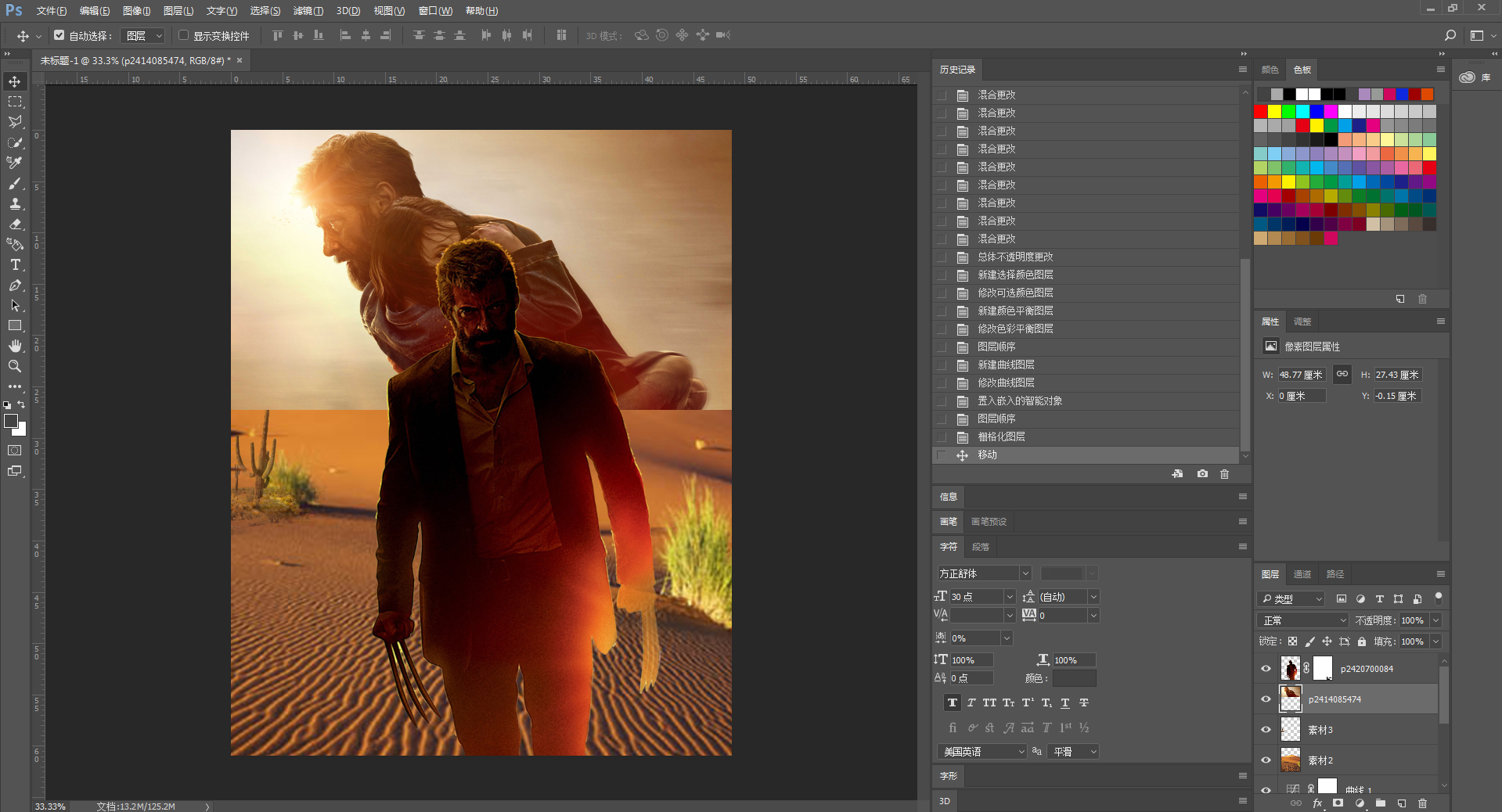The width and height of the screenshot is (1502, 812).
Task: Select the Brush tool
Action: 15,184
